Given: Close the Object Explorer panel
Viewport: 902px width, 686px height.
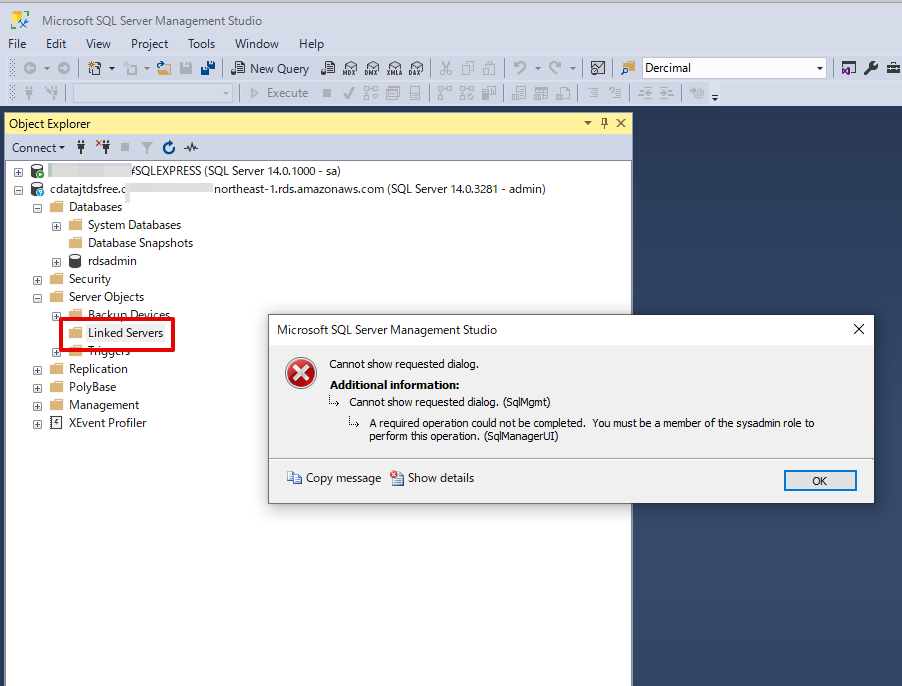Looking at the screenshot, I should pos(621,123).
